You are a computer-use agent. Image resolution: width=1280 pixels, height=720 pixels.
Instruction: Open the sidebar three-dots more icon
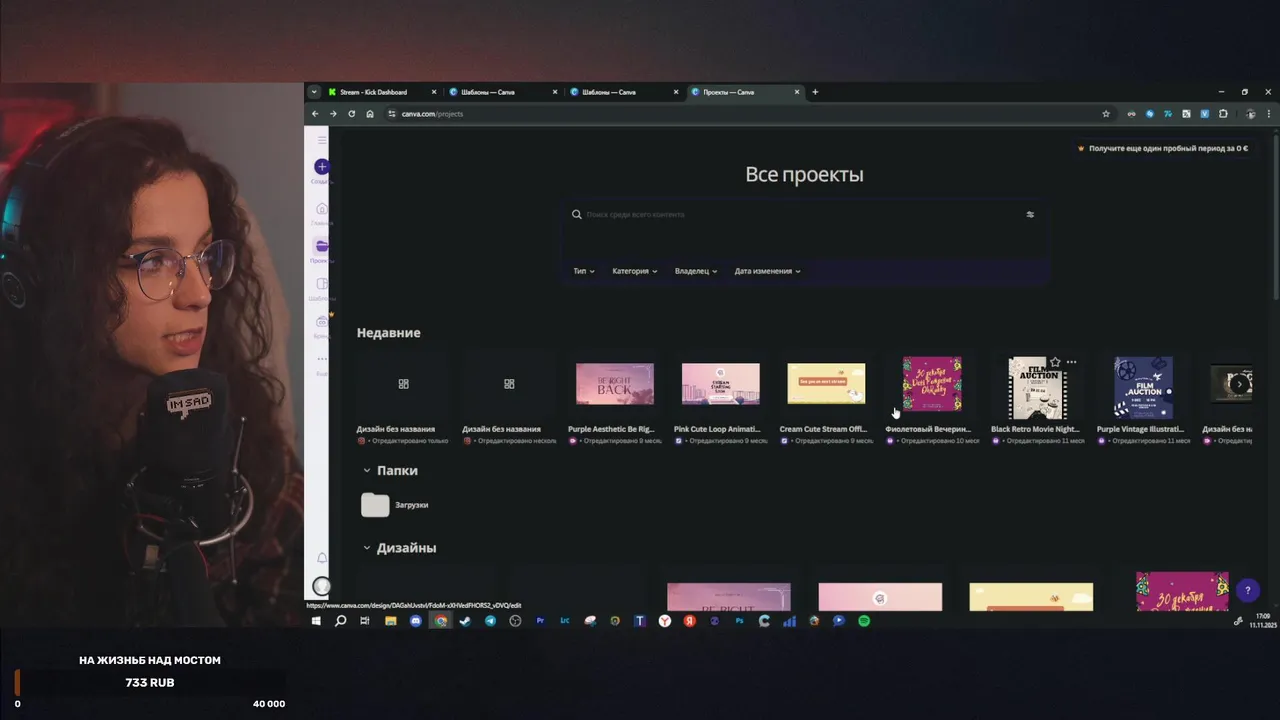321,358
